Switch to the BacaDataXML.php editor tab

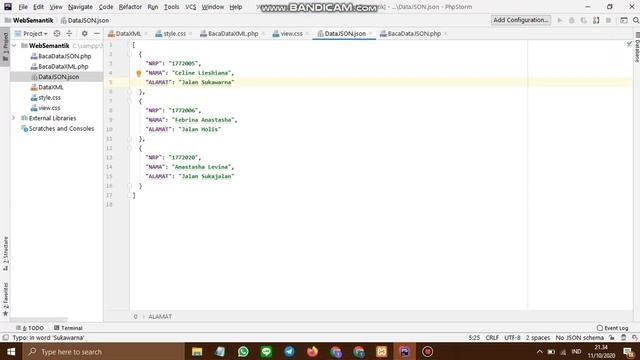tap(233, 33)
